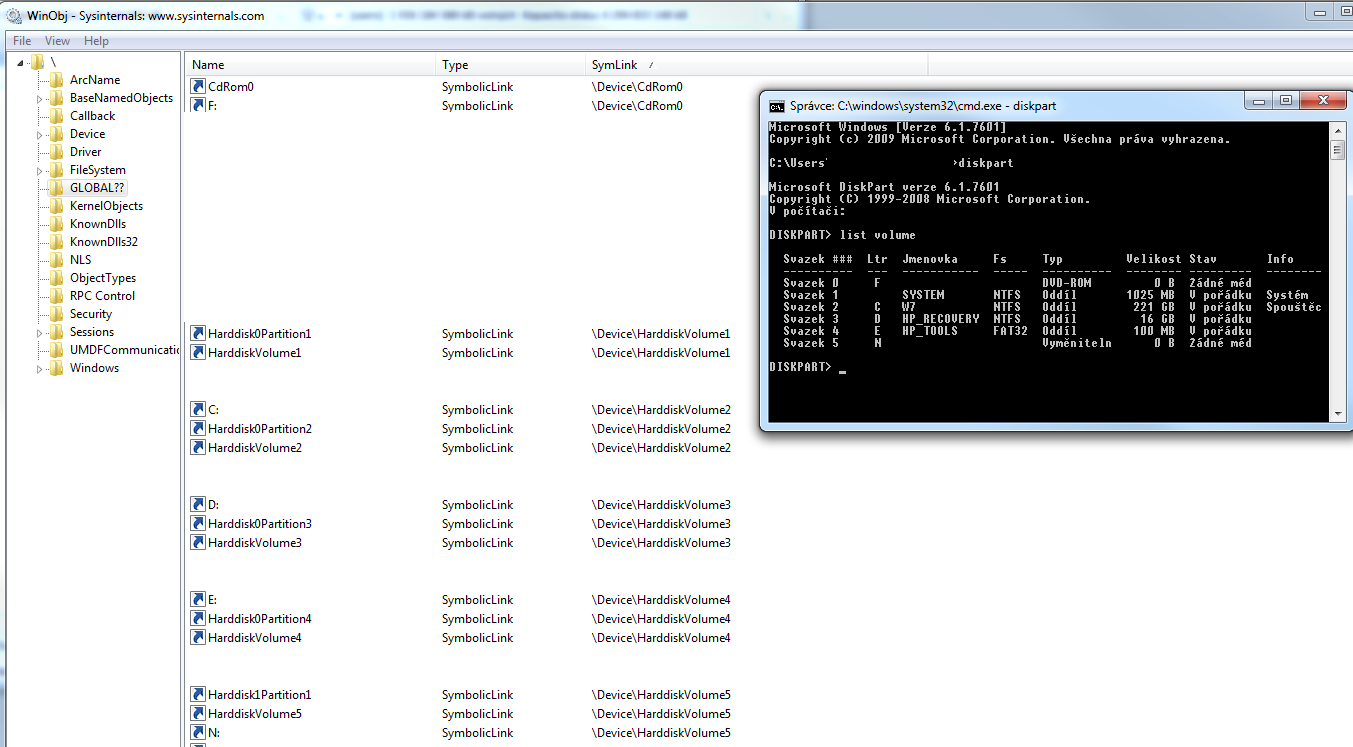Click the folder icon of Security
Screen dimensions: 1353x747
tap(56, 314)
